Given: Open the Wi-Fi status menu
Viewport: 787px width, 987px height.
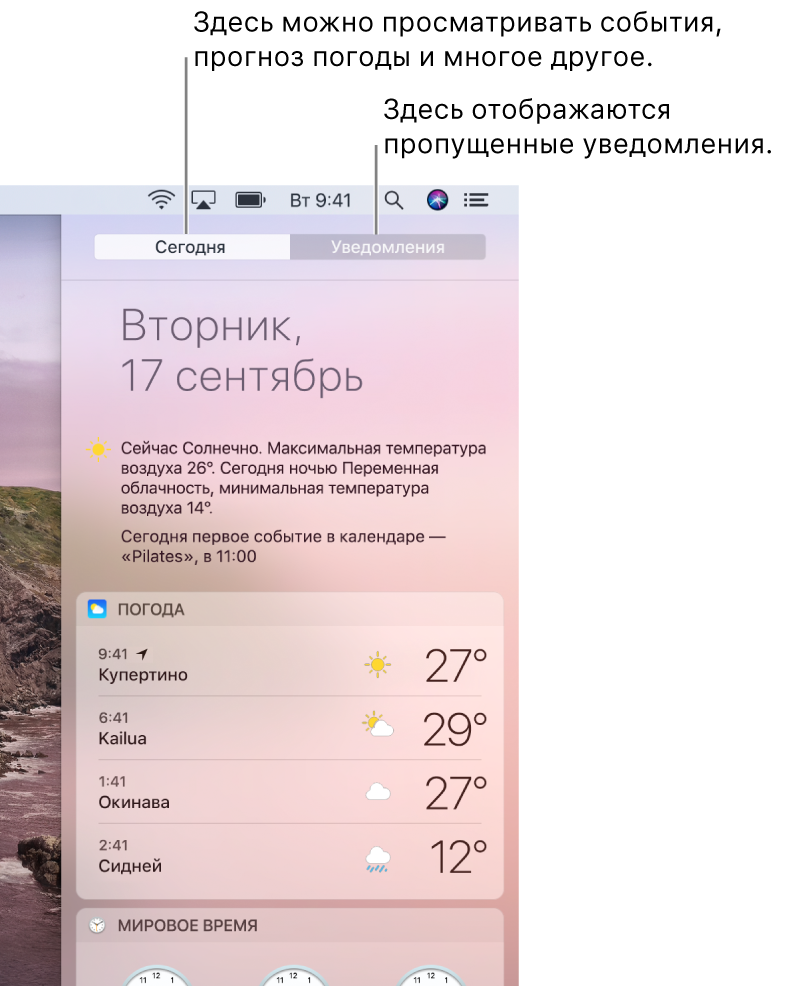Looking at the screenshot, I should click(x=161, y=200).
